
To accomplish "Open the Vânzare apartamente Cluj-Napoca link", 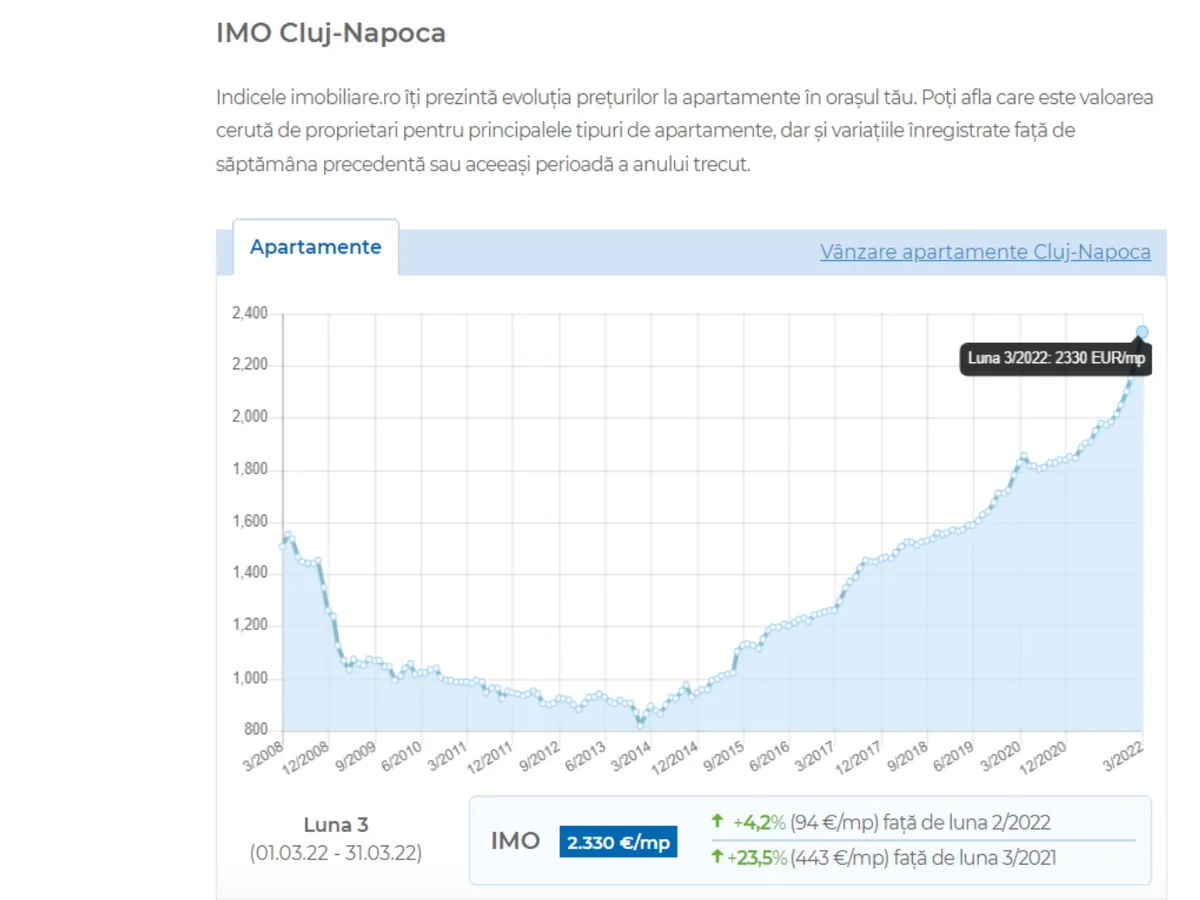I will coord(985,252).
